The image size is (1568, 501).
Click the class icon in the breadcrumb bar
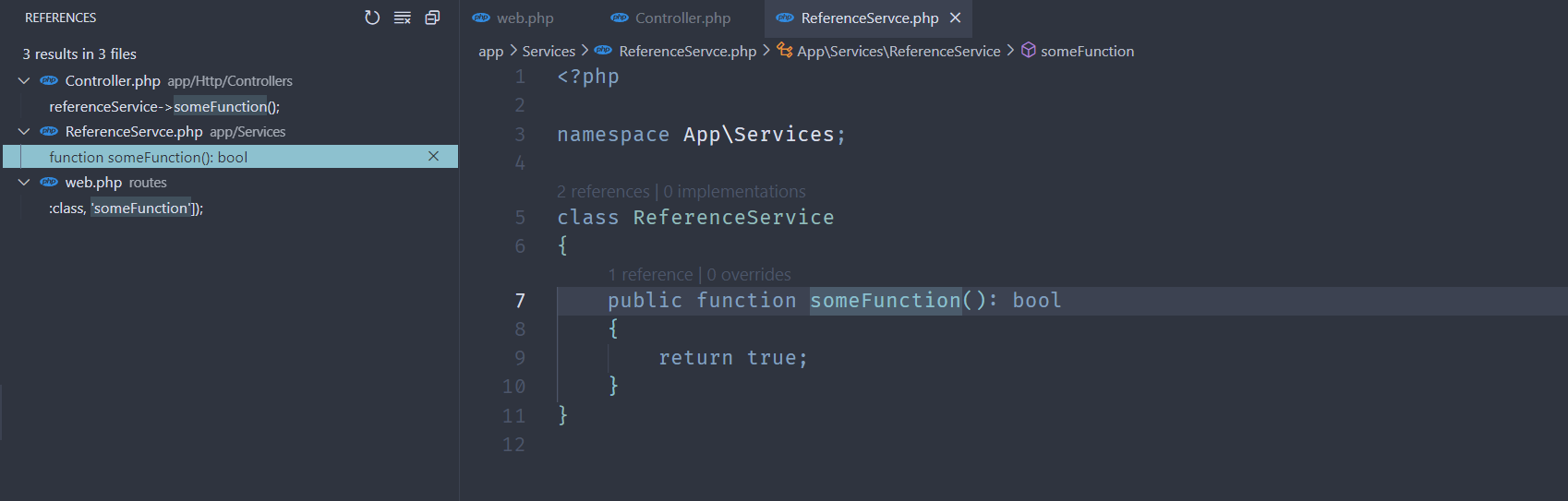(x=785, y=51)
